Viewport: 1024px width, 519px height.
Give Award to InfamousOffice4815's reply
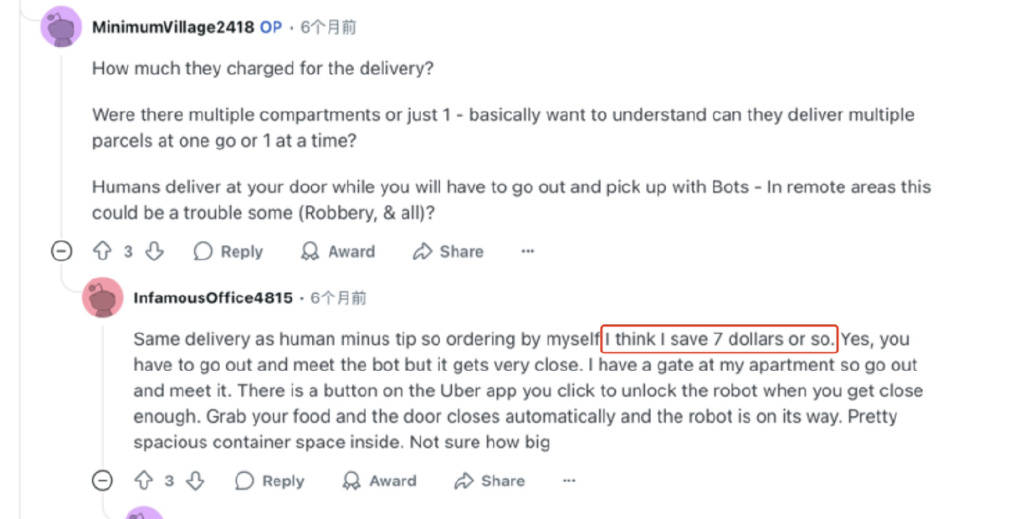[379, 481]
